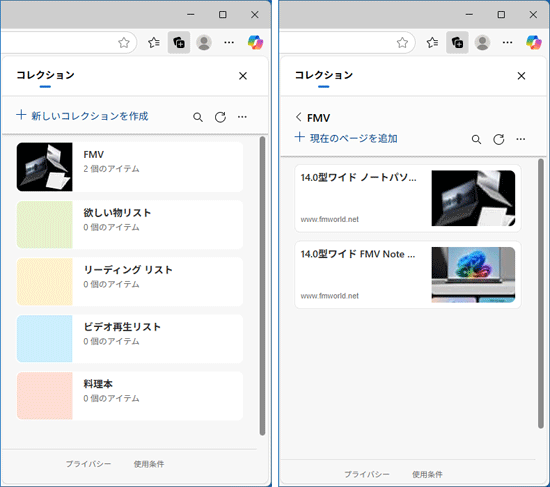Click the yellow swatch of リーディング リスト
This screenshot has width=550, height=487.
coord(45,282)
